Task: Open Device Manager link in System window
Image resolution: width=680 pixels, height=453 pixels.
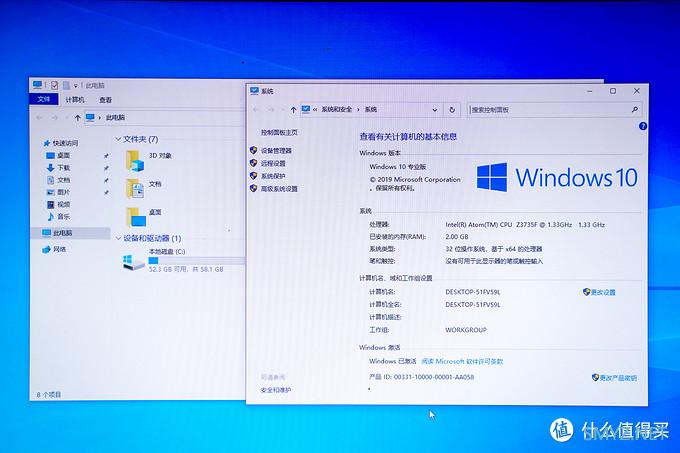Action: 276,151
